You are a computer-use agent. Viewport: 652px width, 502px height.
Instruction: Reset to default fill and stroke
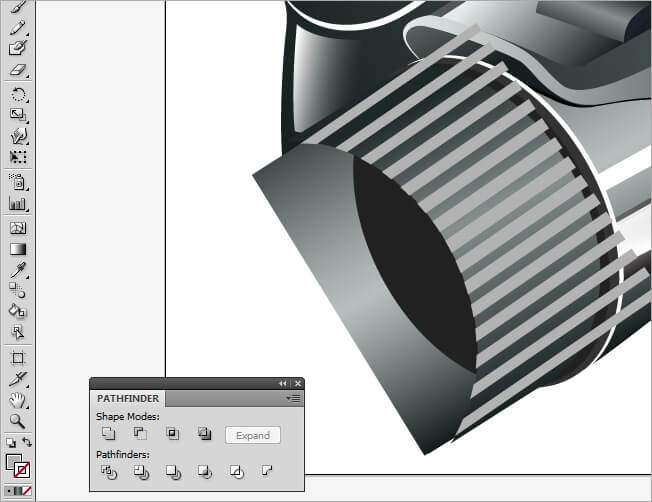pos(9,442)
